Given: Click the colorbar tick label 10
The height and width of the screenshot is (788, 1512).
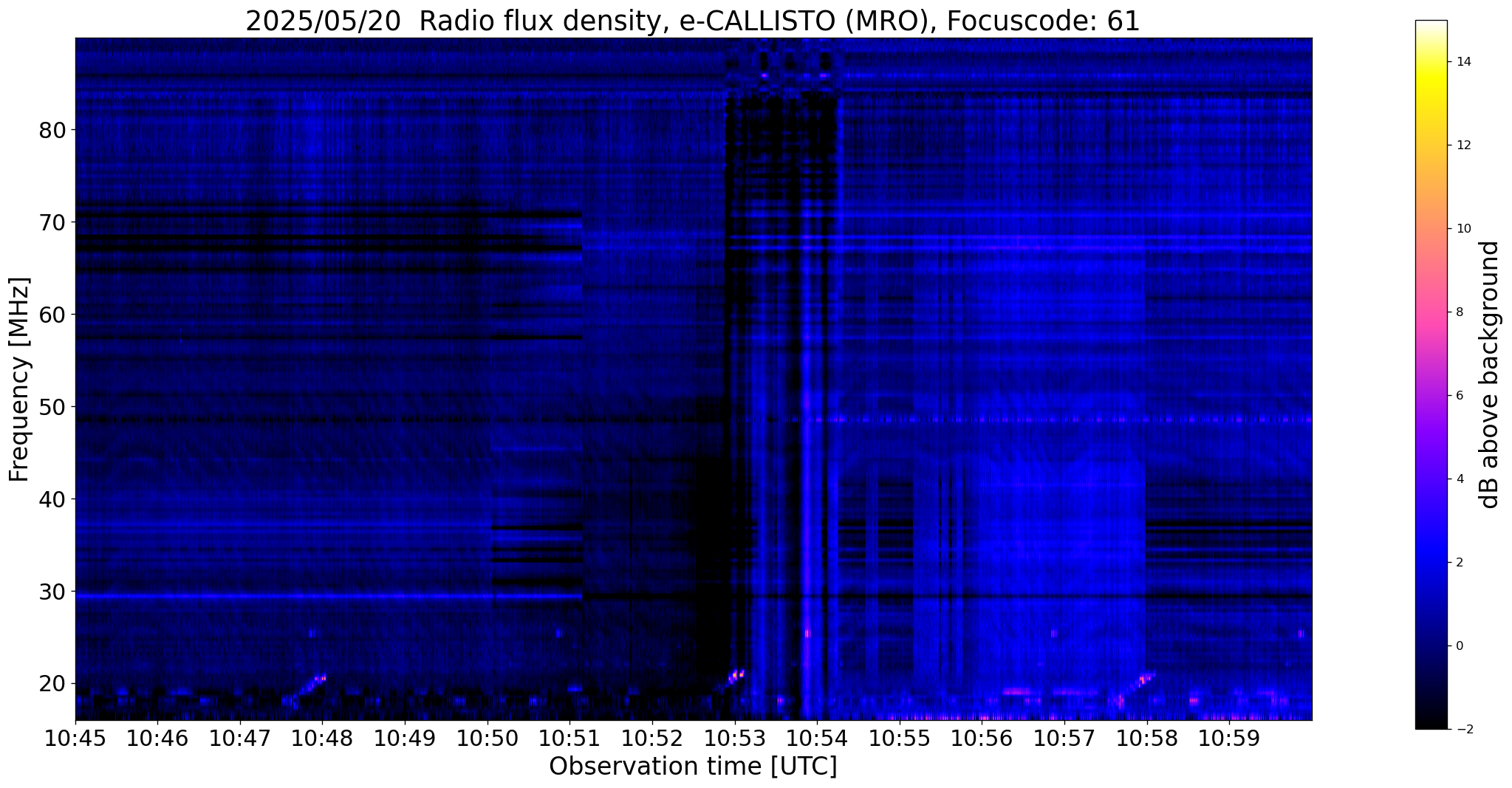Looking at the screenshot, I should [1463, 229].
